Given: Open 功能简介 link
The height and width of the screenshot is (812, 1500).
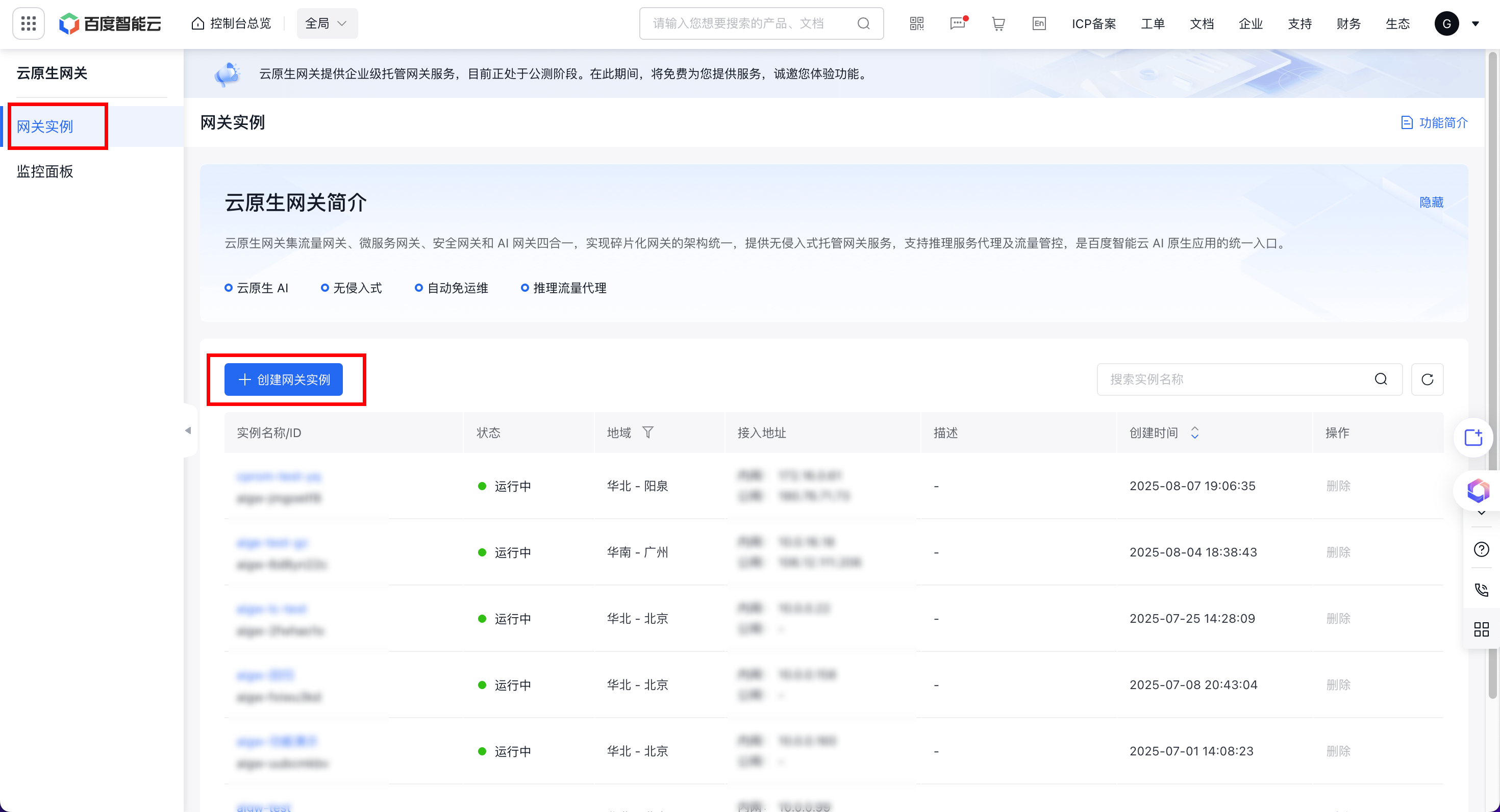Looking at the screenshot, I should coord(1434,122).
